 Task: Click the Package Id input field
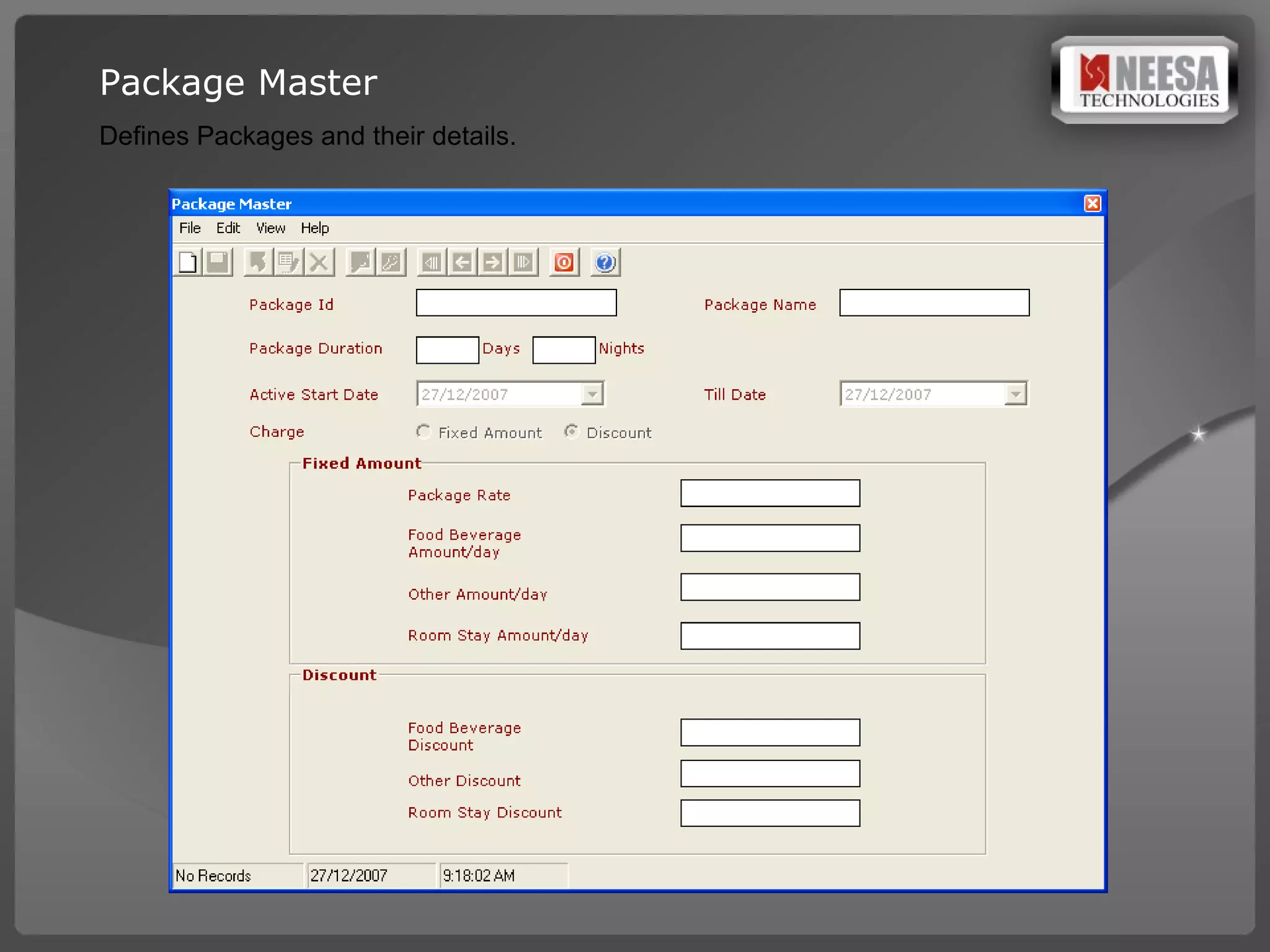click(516, 302)
